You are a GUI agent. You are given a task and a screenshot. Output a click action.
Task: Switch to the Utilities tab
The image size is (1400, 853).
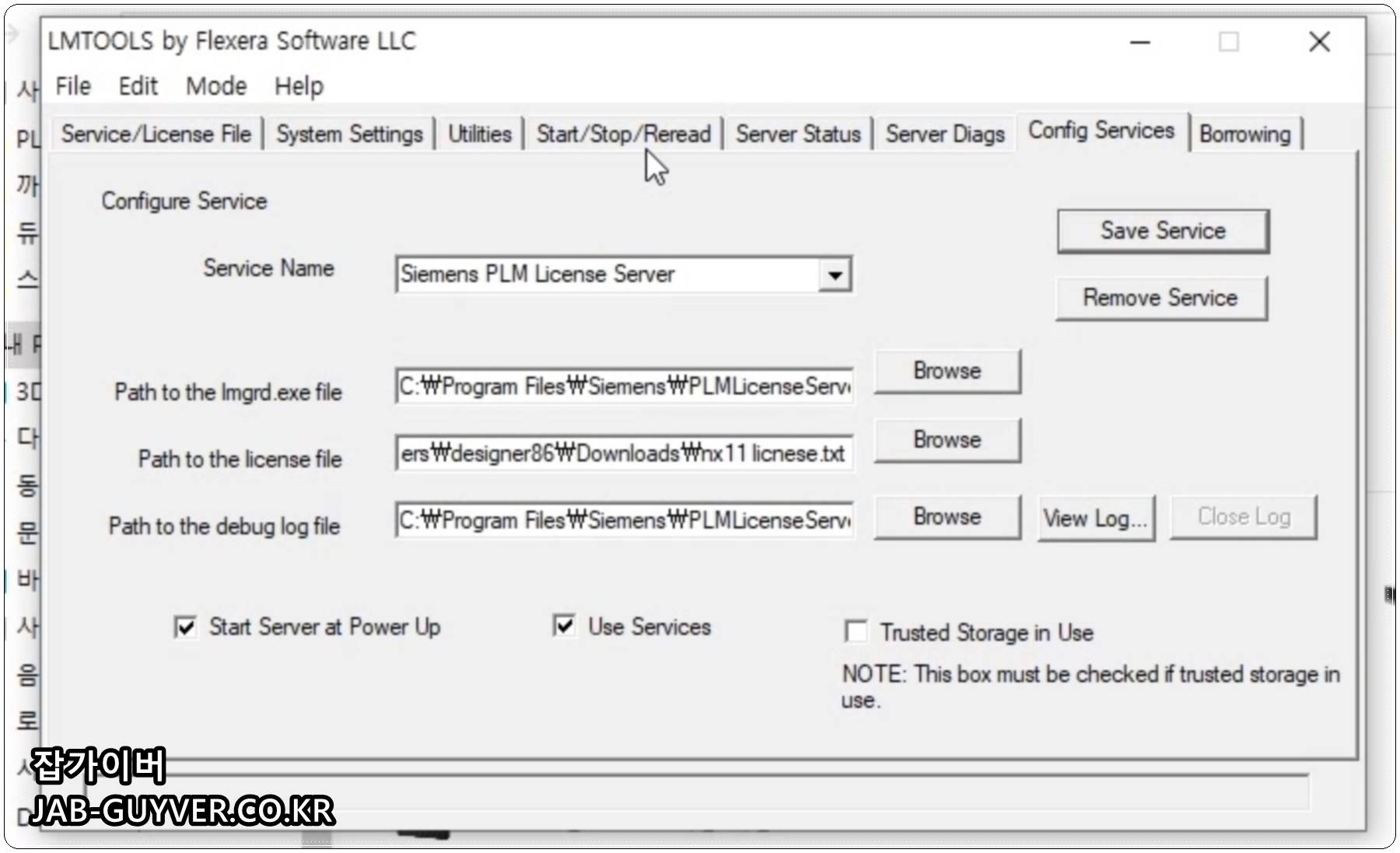479,134
